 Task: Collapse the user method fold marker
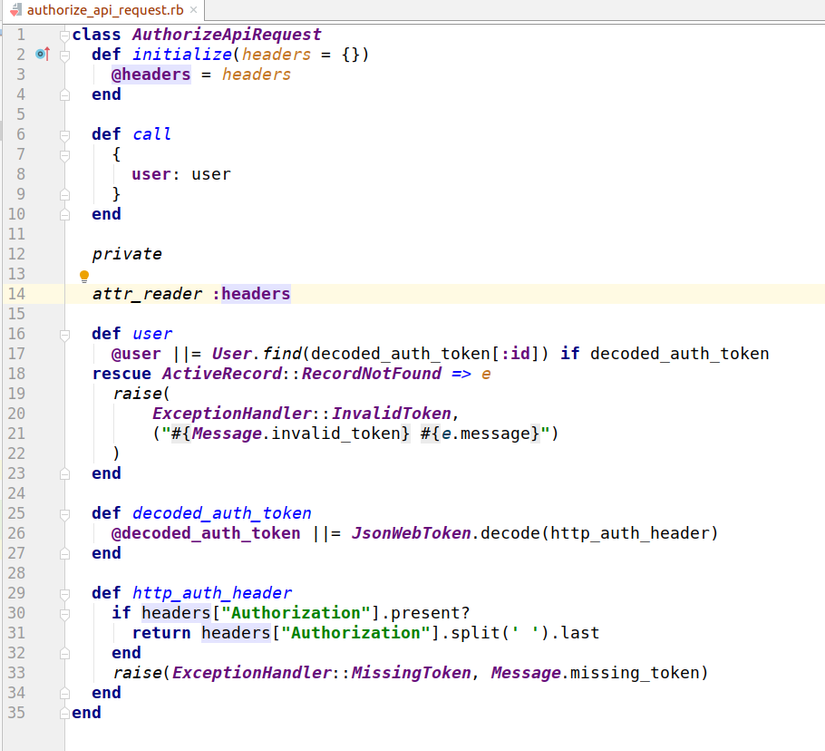tap(65, 335)
